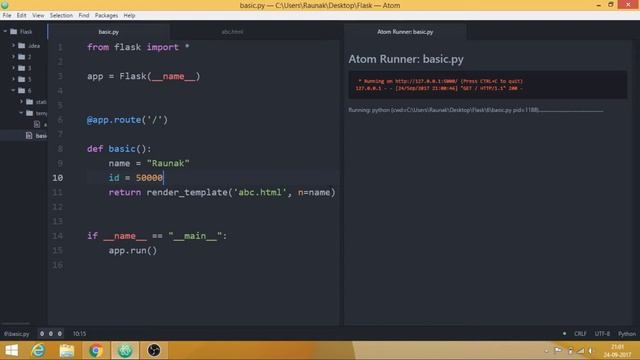The height and width of the screenshot is (360, 640).
Task: Click the Flask root folder icon
Action: pos(13,31)
